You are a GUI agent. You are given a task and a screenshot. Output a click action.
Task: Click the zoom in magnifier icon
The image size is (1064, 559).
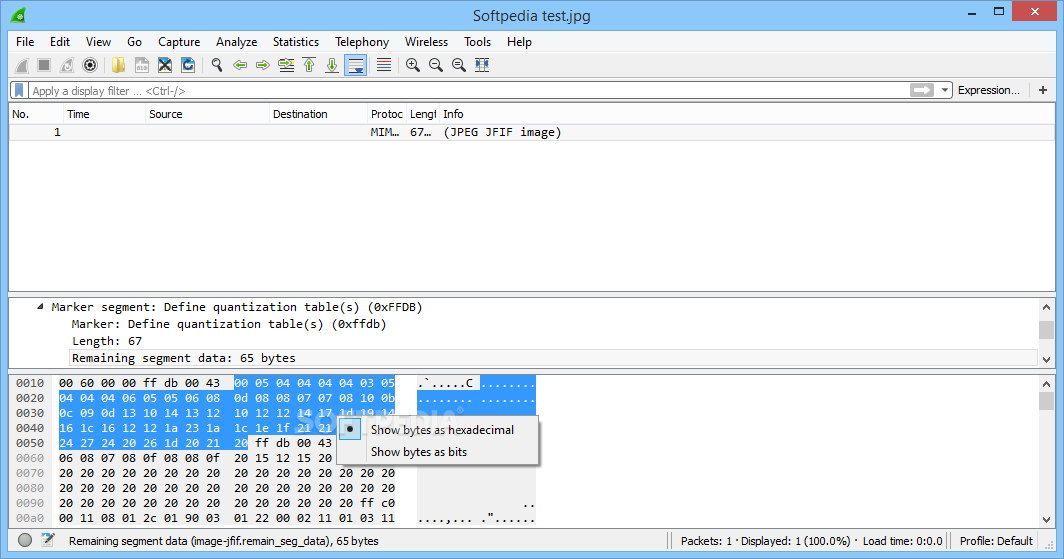(413, 65)
